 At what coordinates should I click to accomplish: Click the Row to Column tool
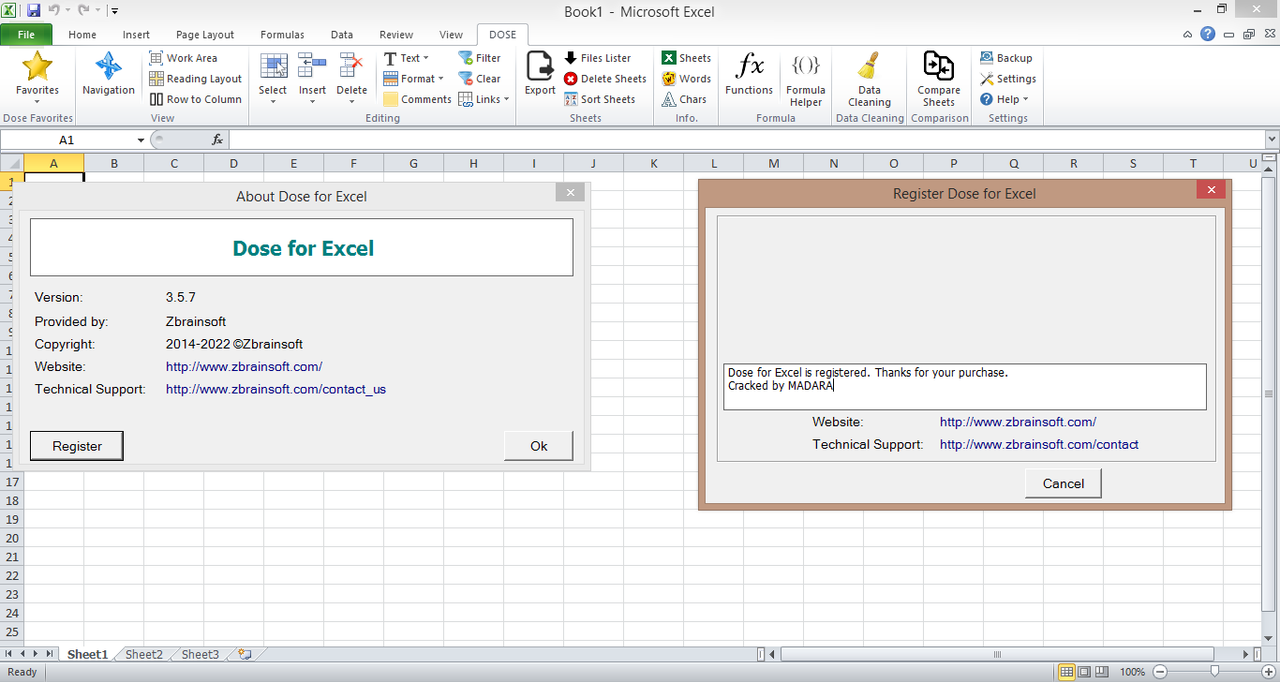coord(196,99)
